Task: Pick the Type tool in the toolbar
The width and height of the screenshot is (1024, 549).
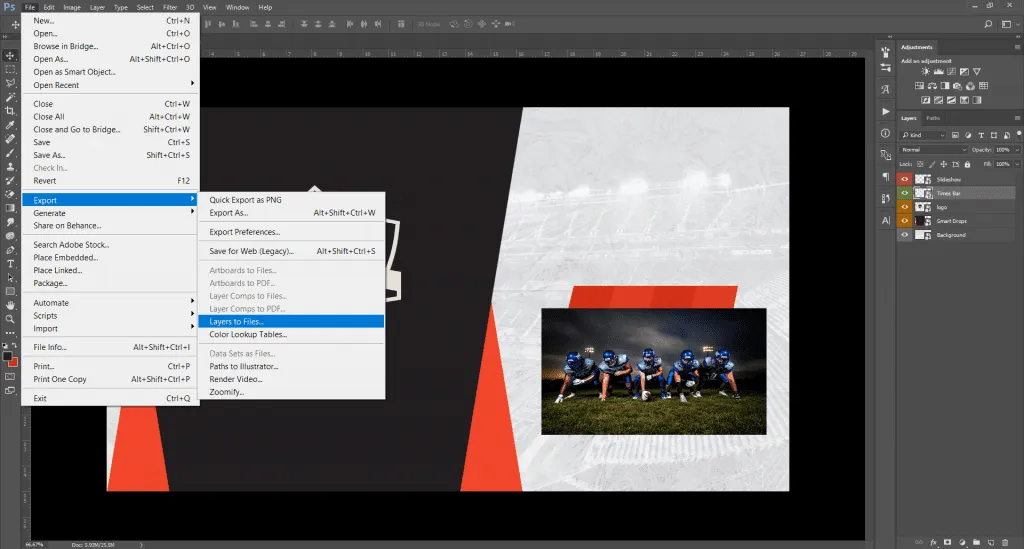Action: [10, 263]
